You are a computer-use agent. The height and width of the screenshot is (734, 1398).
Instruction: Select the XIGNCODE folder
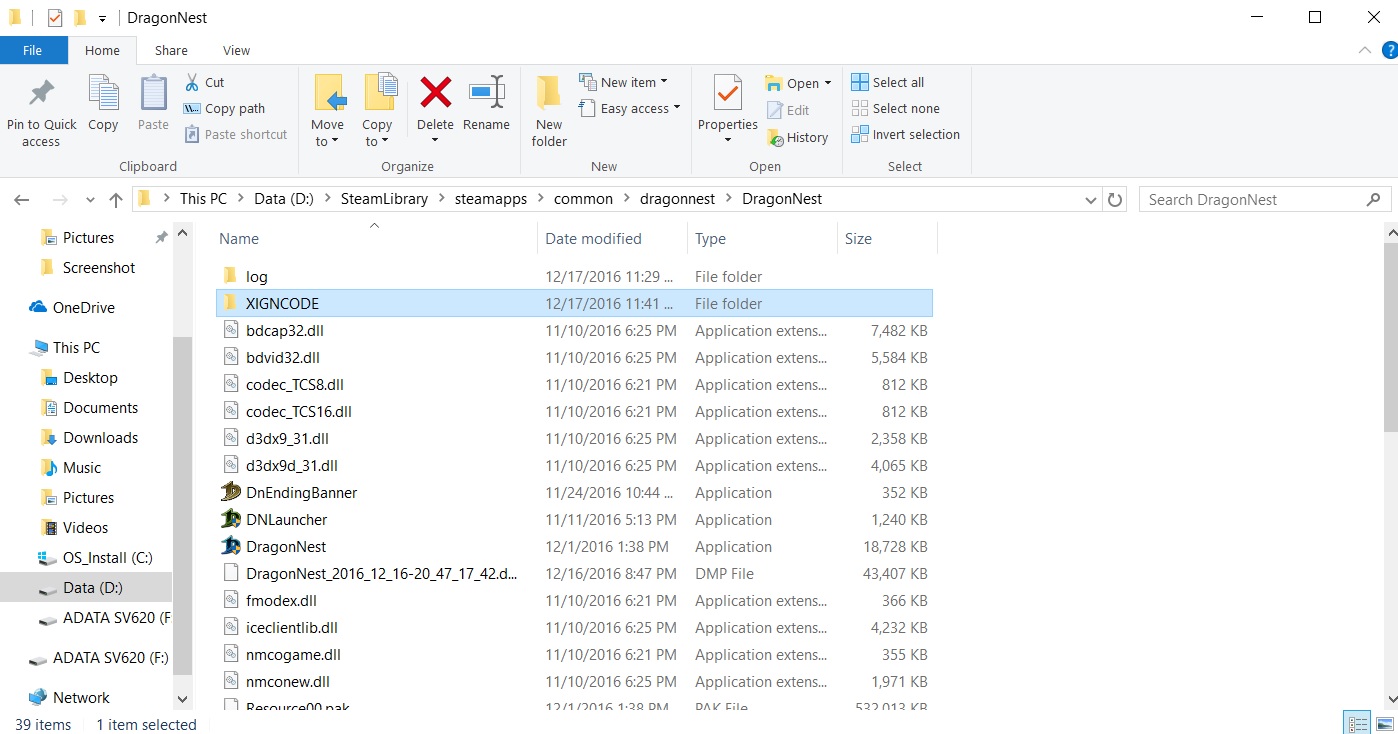point(574,303)
